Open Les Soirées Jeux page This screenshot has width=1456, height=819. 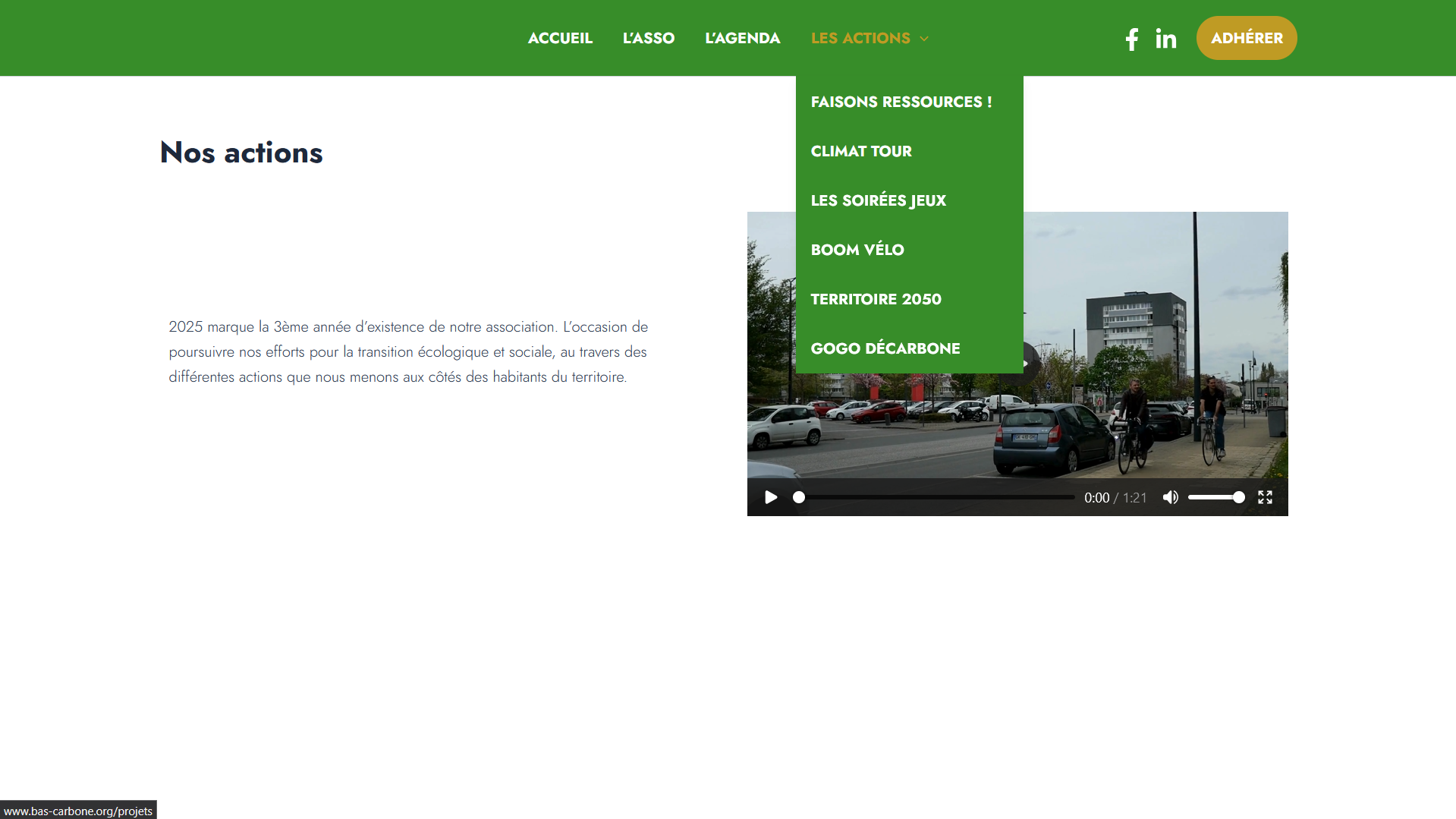click(878, 200)
